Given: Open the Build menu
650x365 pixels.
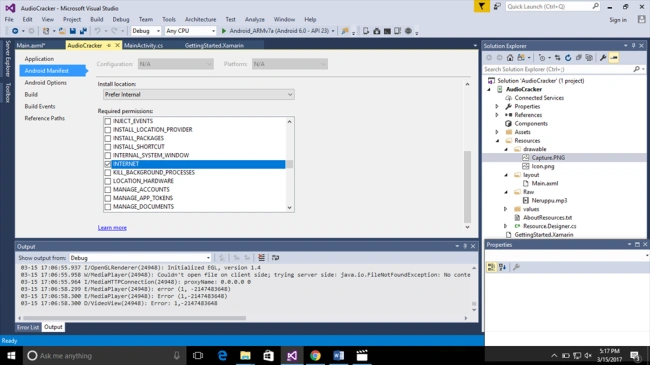Looking at the screenshot, I should pyautogui.click(x=97, y=19).
